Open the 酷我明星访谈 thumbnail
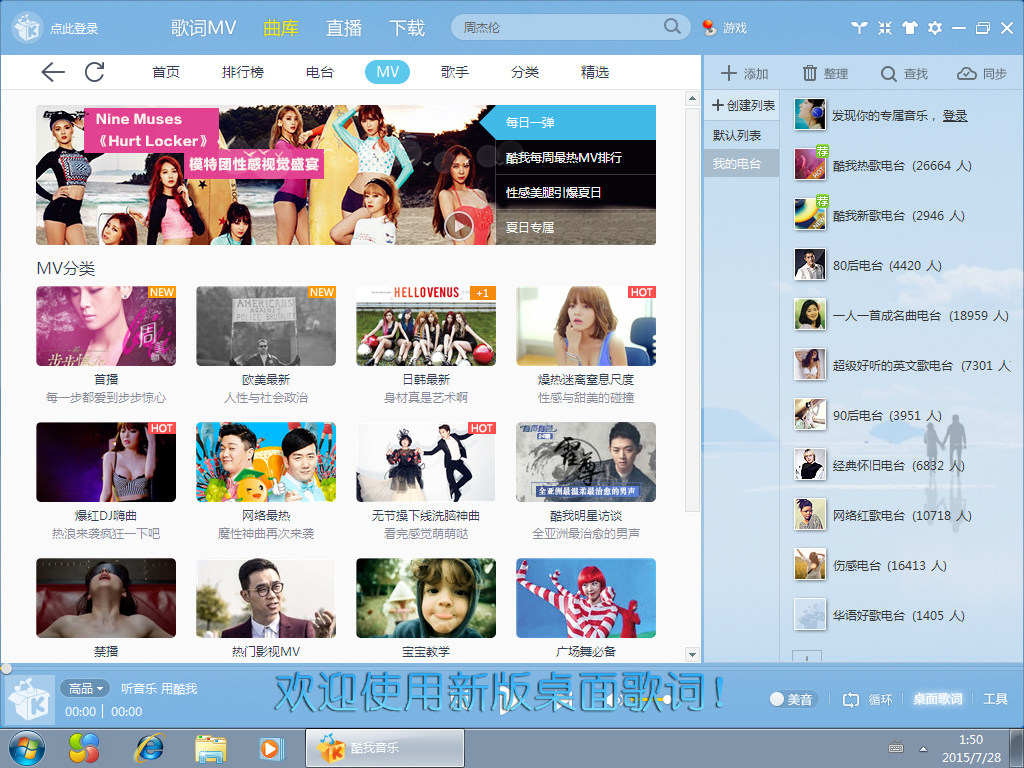This screenshot has width=1024, height=768. [586, 462]
